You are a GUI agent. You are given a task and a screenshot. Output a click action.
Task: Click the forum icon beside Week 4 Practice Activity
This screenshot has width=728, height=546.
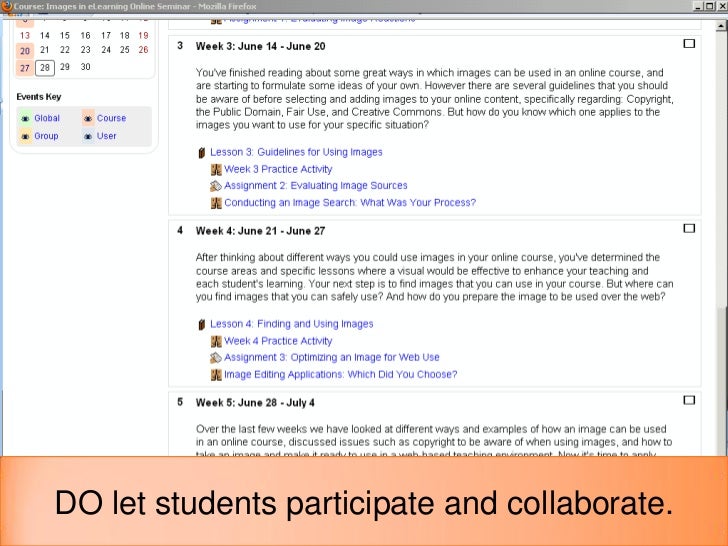[x=216, y=341]
